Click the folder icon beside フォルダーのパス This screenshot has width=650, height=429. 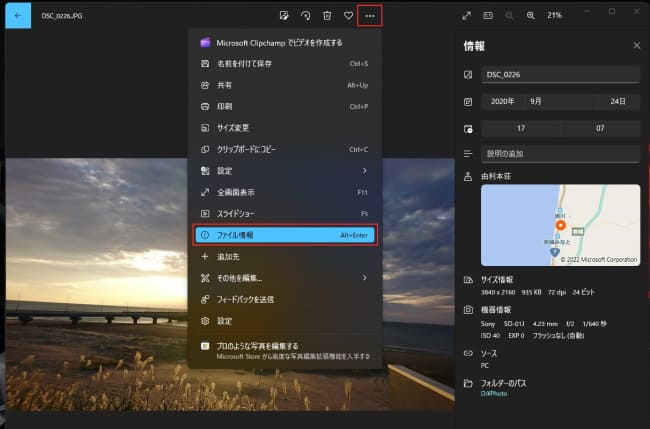coord(468,383)
